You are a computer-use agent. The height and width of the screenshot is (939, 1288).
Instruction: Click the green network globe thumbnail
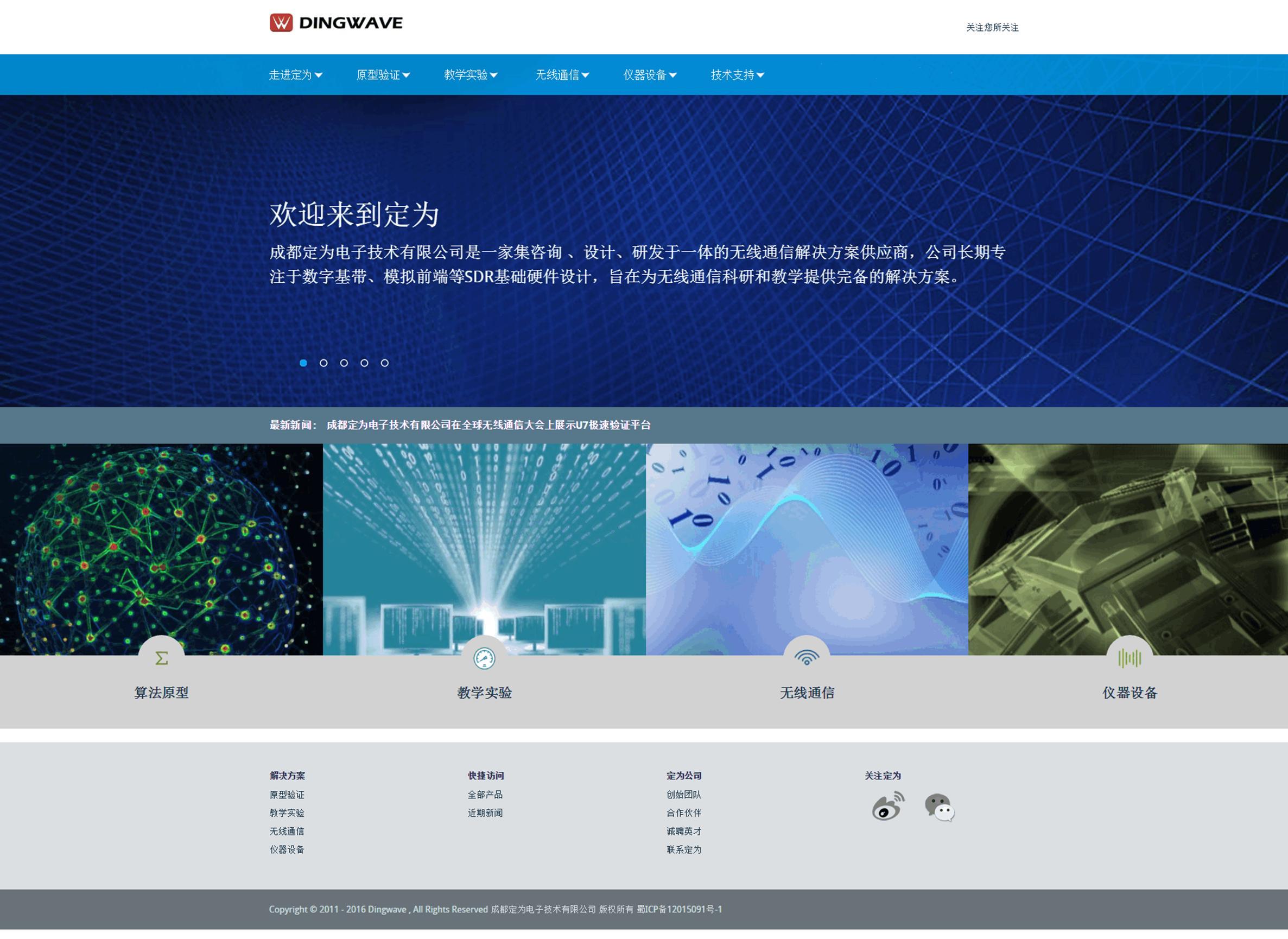pos(161,545)
